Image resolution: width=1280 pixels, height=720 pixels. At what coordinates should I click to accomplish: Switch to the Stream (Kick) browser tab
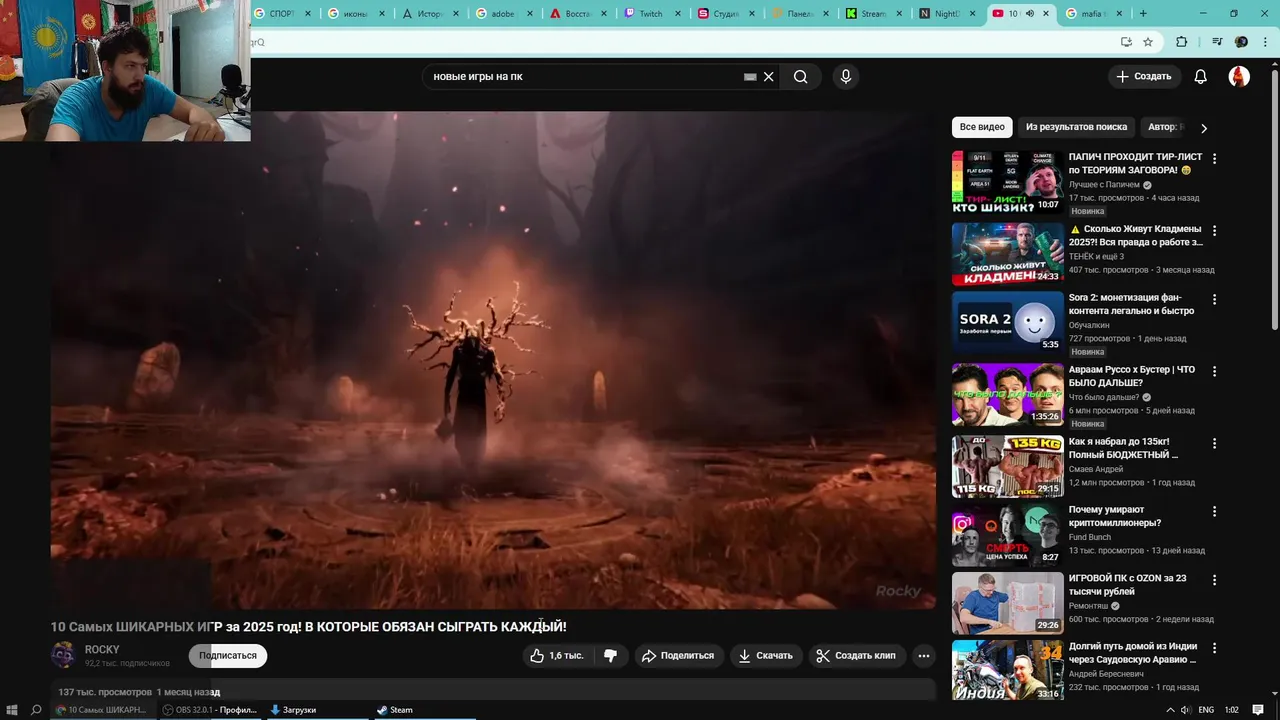[x=871, y=14]
